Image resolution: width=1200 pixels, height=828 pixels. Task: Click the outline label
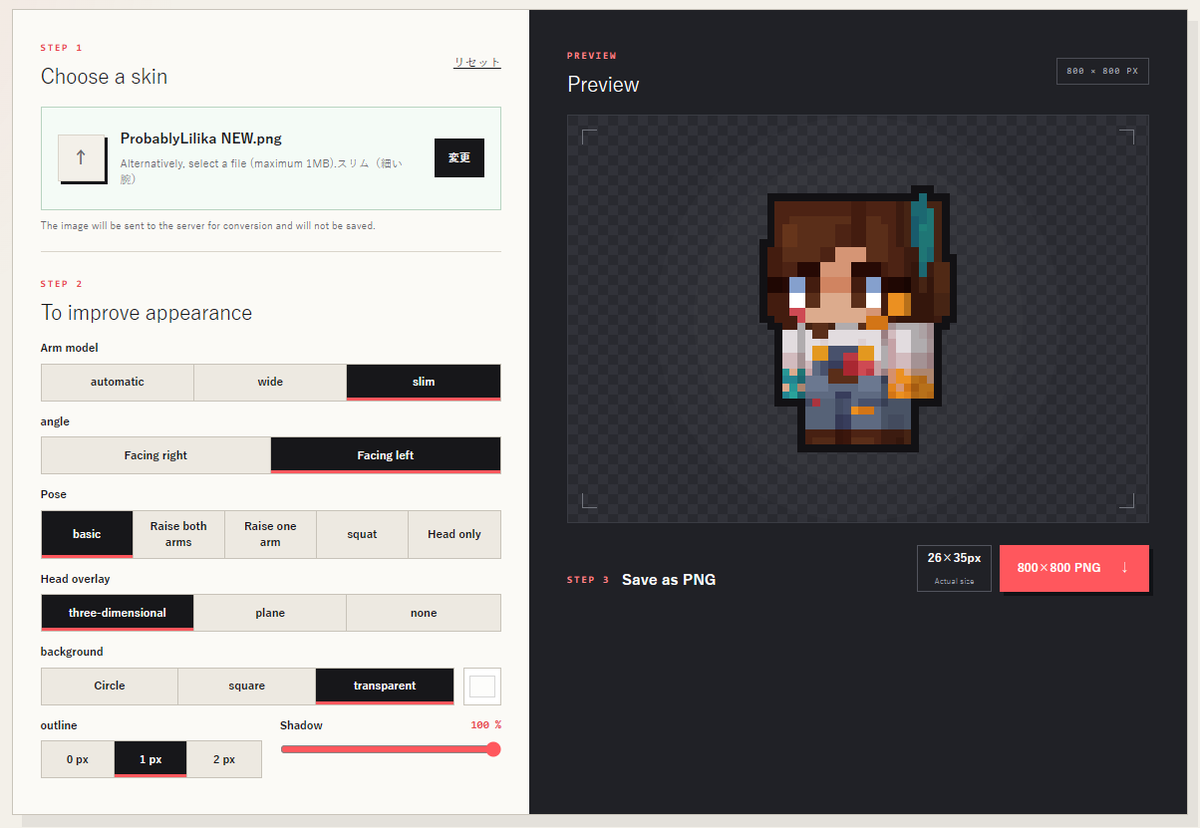(59, 726)
